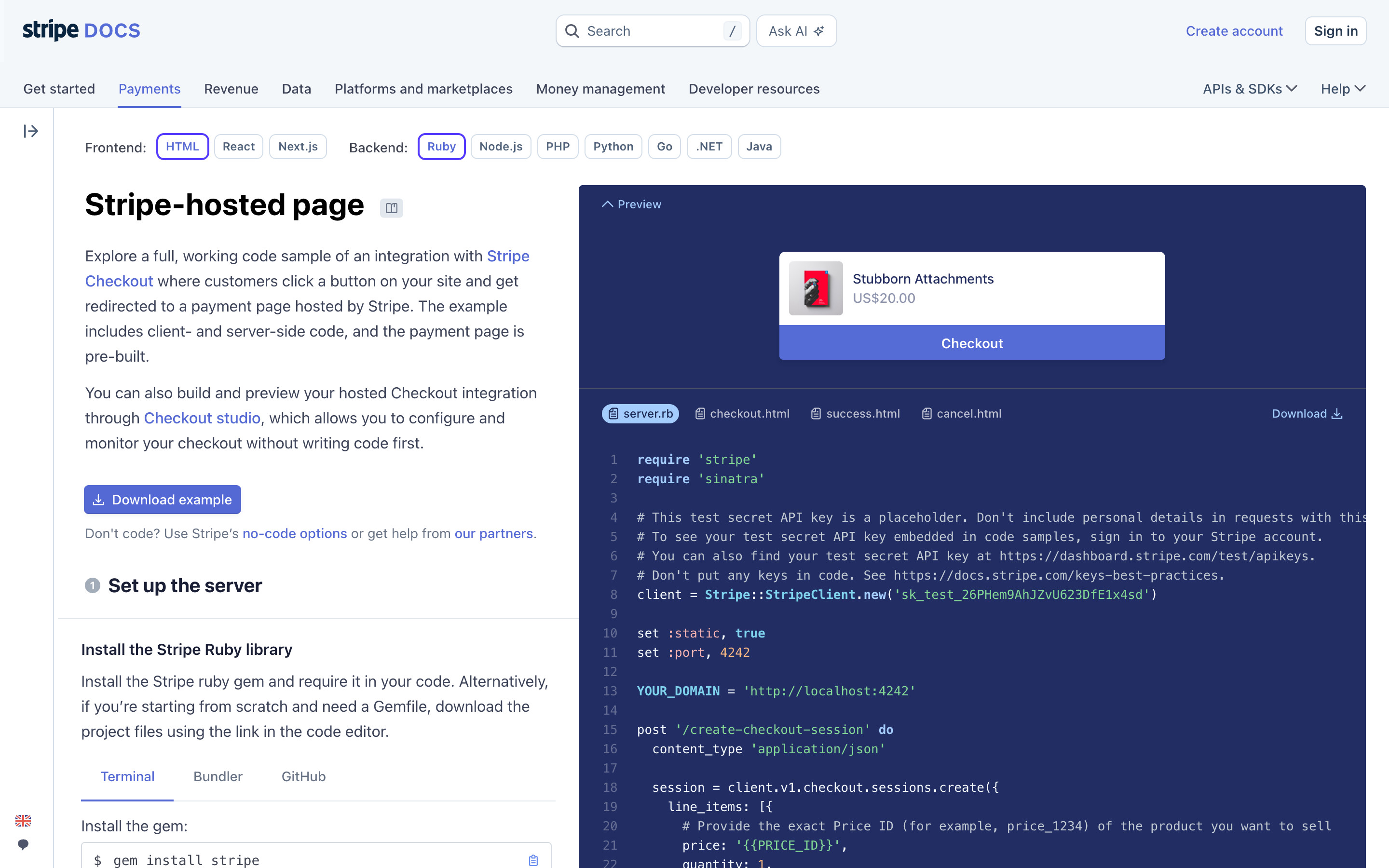Screen dimensions: 1389x868
Task: Open Get started nav item
Action: click(x=59, y=89)
